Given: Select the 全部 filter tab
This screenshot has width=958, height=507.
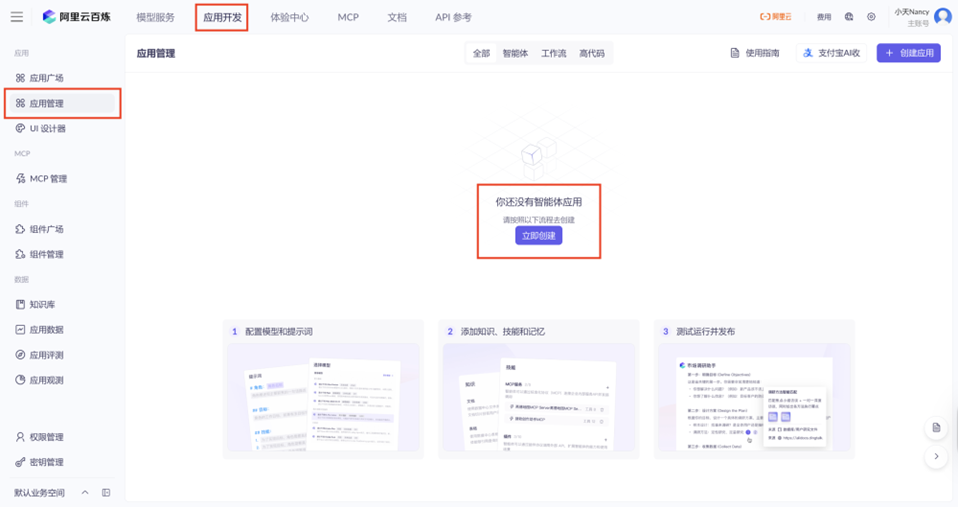Looking at the screenshot, I should pos(481,53).
